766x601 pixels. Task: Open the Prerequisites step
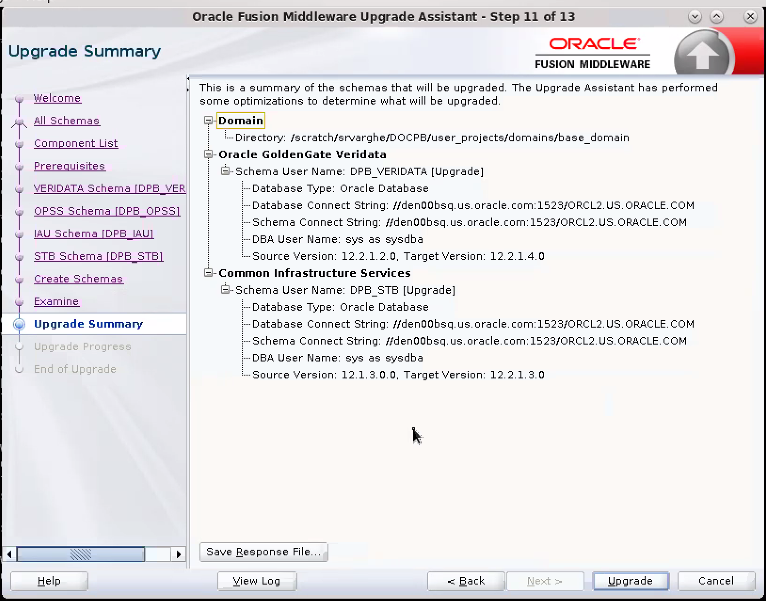69,166
